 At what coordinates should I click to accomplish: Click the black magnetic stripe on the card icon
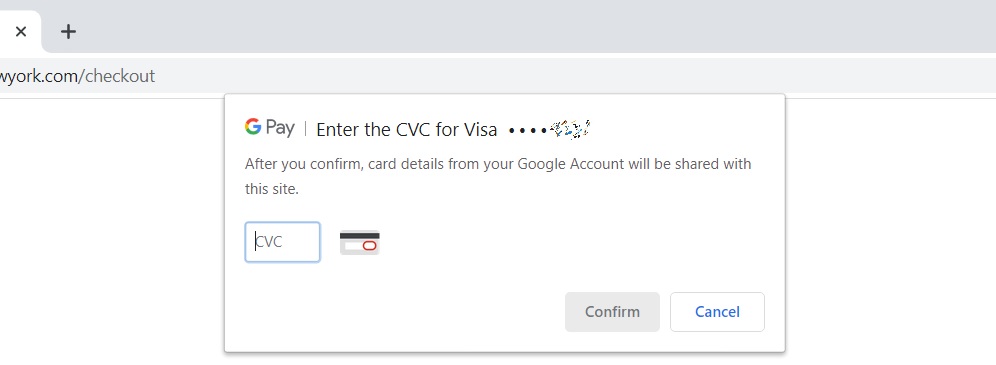pos(360,236)
